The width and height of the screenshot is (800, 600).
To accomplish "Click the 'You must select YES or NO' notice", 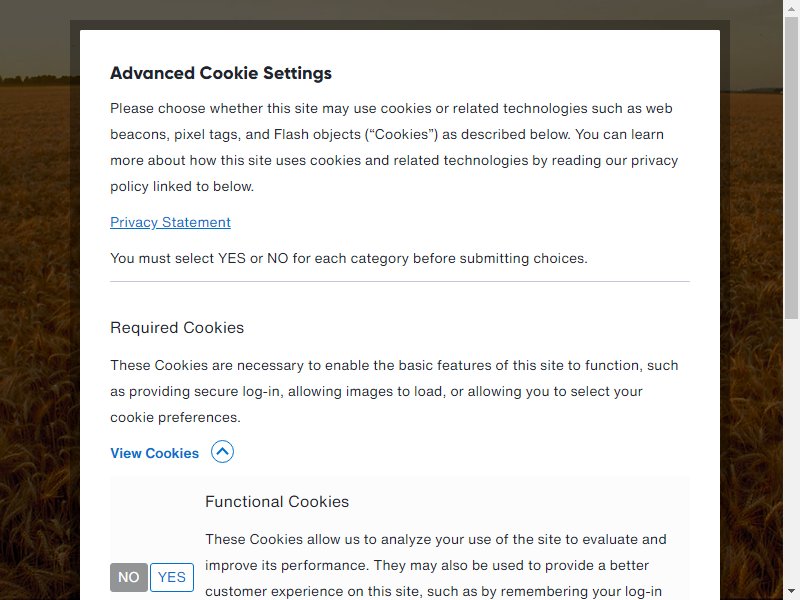I will coord(349,258).
